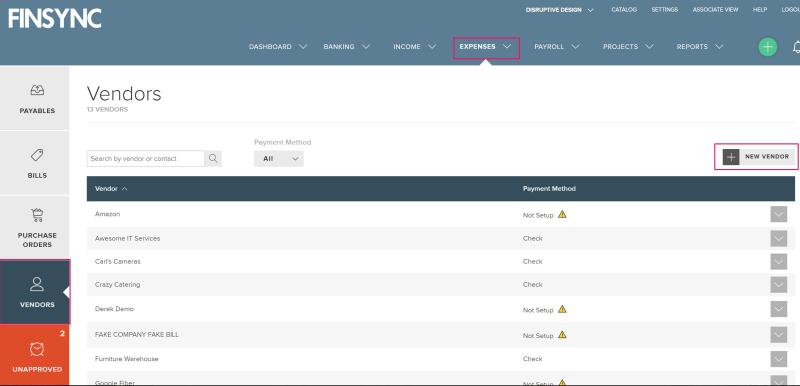This screenshot has width=800, height=386.
Task: Expand the Income menu
Action: (414, 46)
